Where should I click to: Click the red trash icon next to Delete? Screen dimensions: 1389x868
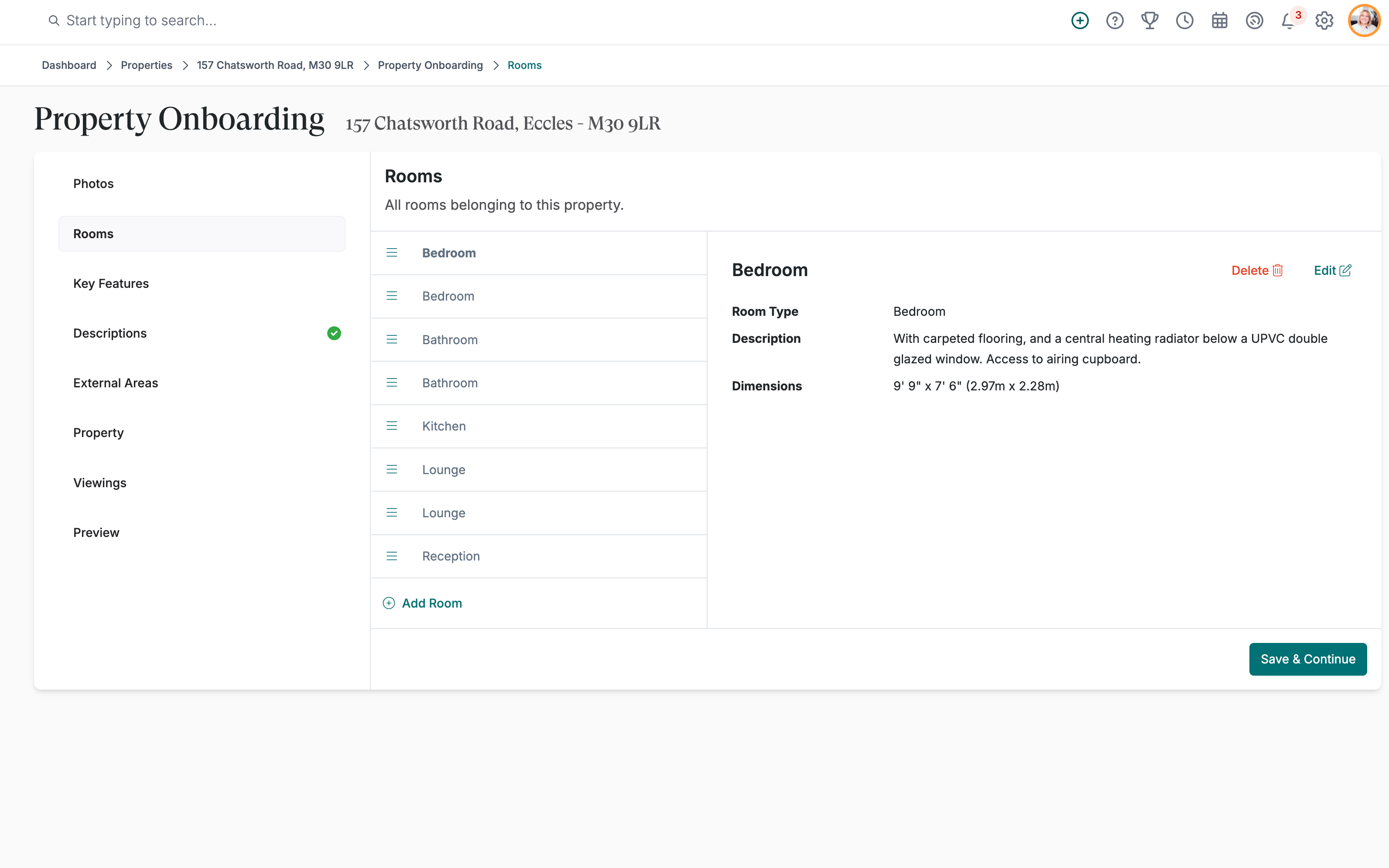1278,270
